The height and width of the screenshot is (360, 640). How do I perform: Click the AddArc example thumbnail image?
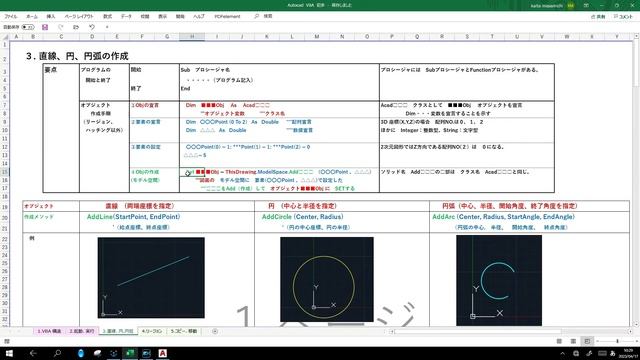tap(499, 280)
